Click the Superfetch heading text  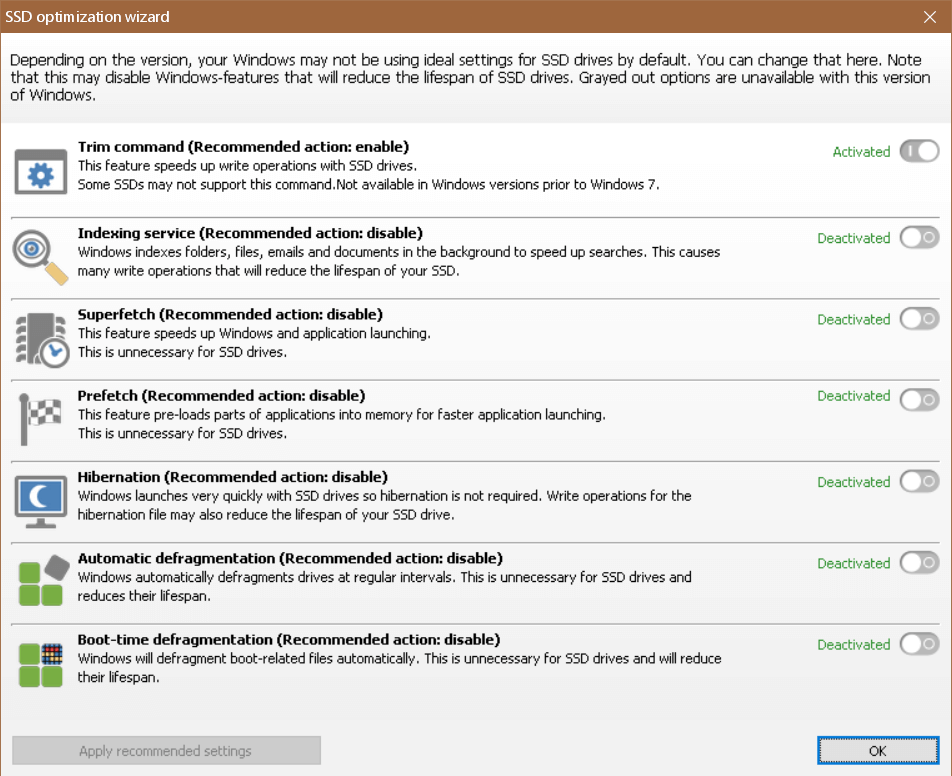pos(230,315)
